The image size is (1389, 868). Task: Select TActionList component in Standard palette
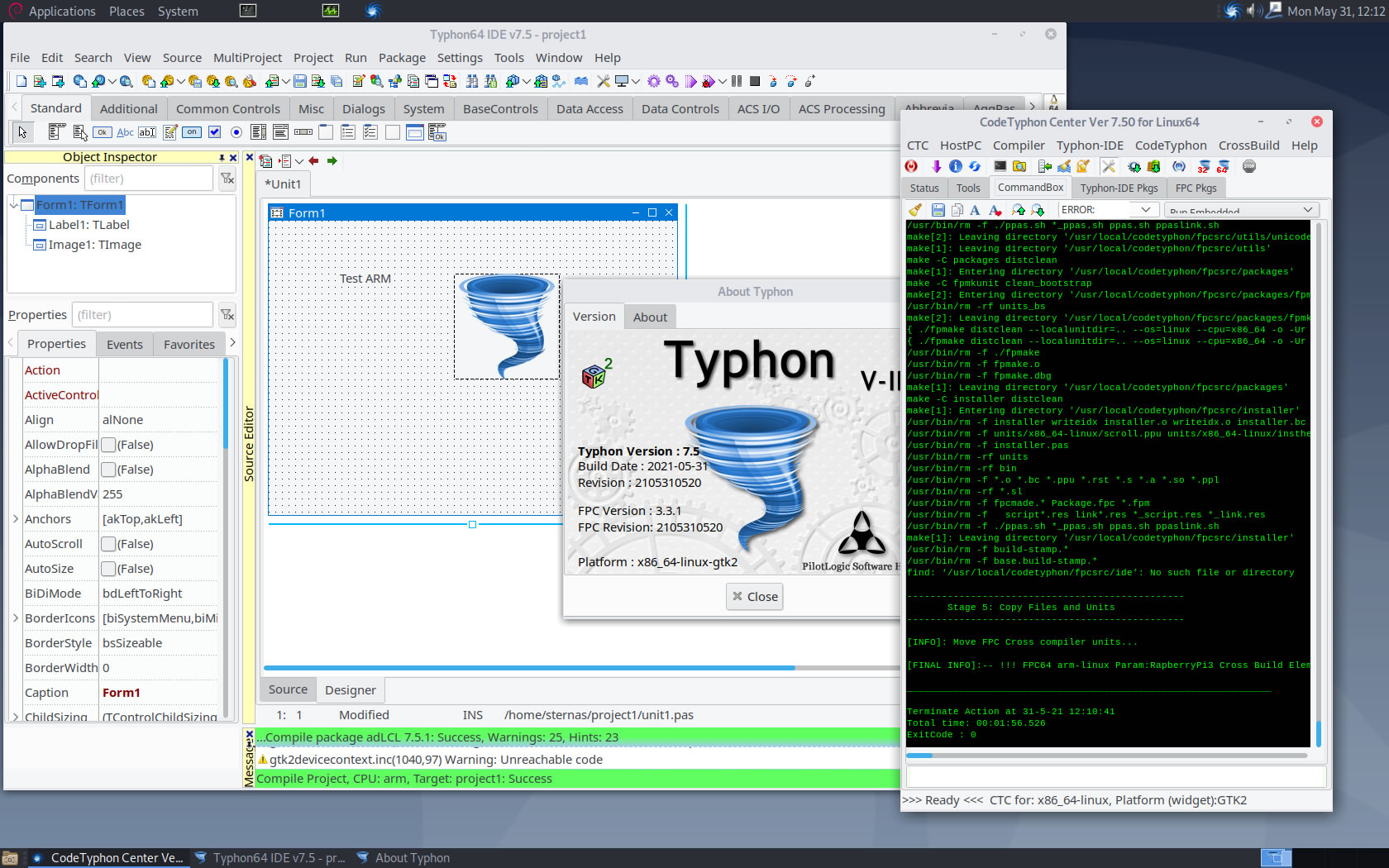click(x=437, y=132)
